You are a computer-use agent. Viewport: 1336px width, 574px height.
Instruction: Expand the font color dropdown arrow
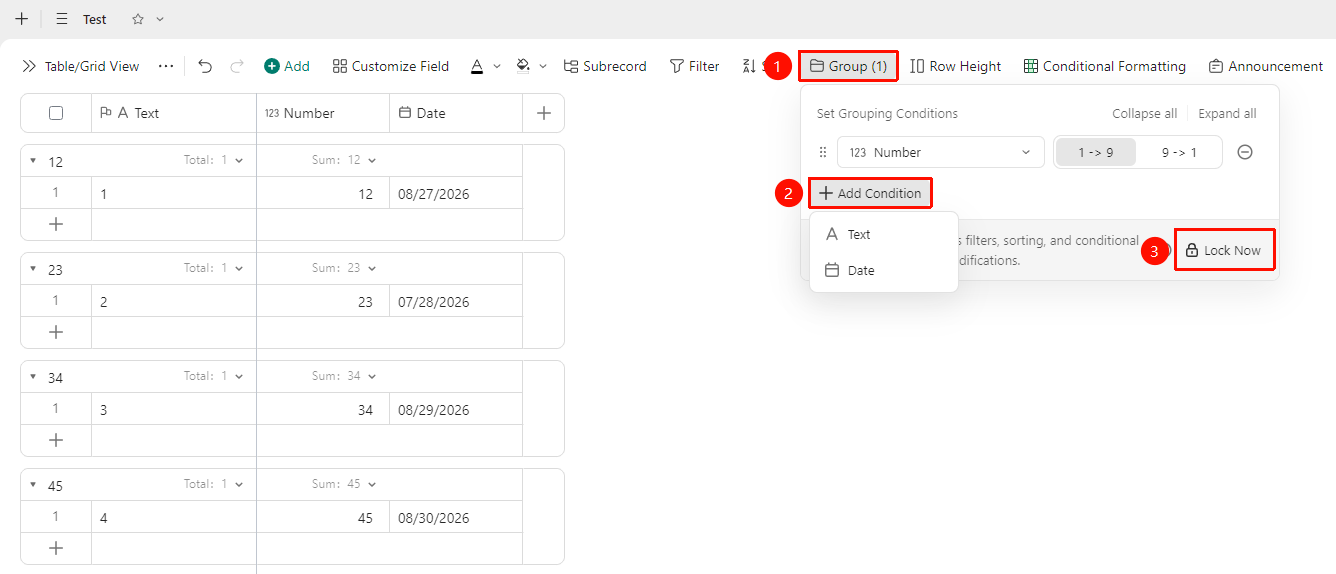(497, 66)
